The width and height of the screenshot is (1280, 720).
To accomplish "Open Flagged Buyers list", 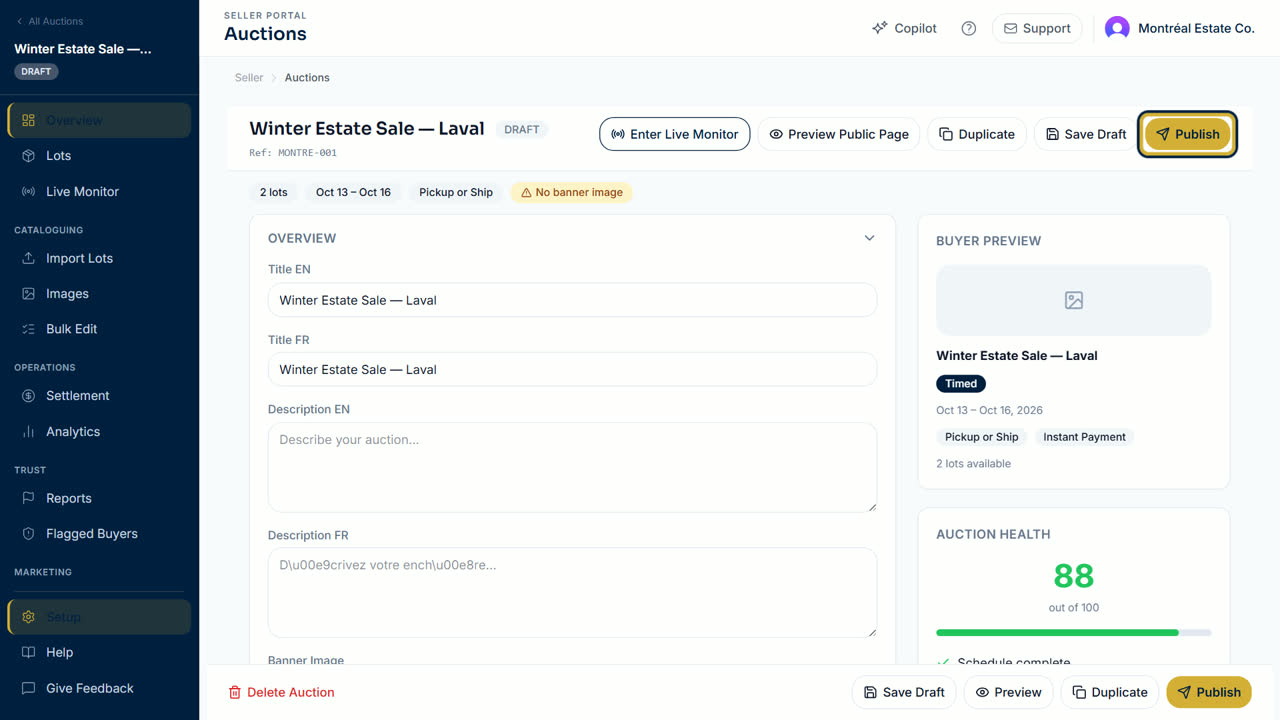I will pyautogui.click(x=99, y=534).
